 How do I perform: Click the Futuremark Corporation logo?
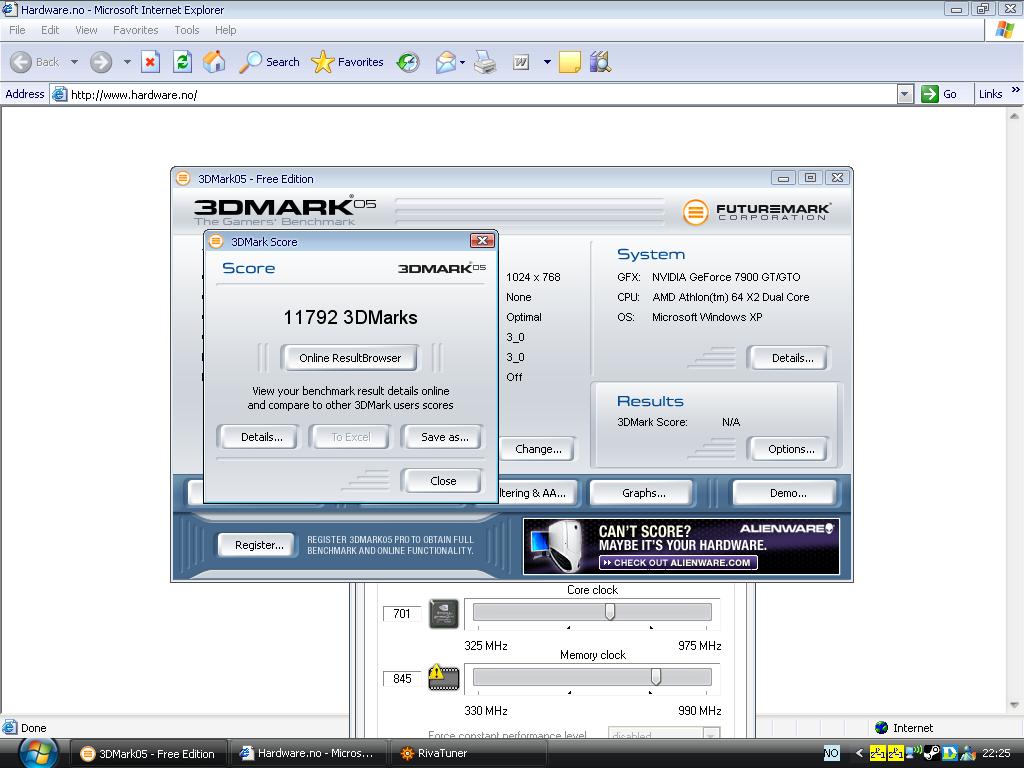coord(756,212)
